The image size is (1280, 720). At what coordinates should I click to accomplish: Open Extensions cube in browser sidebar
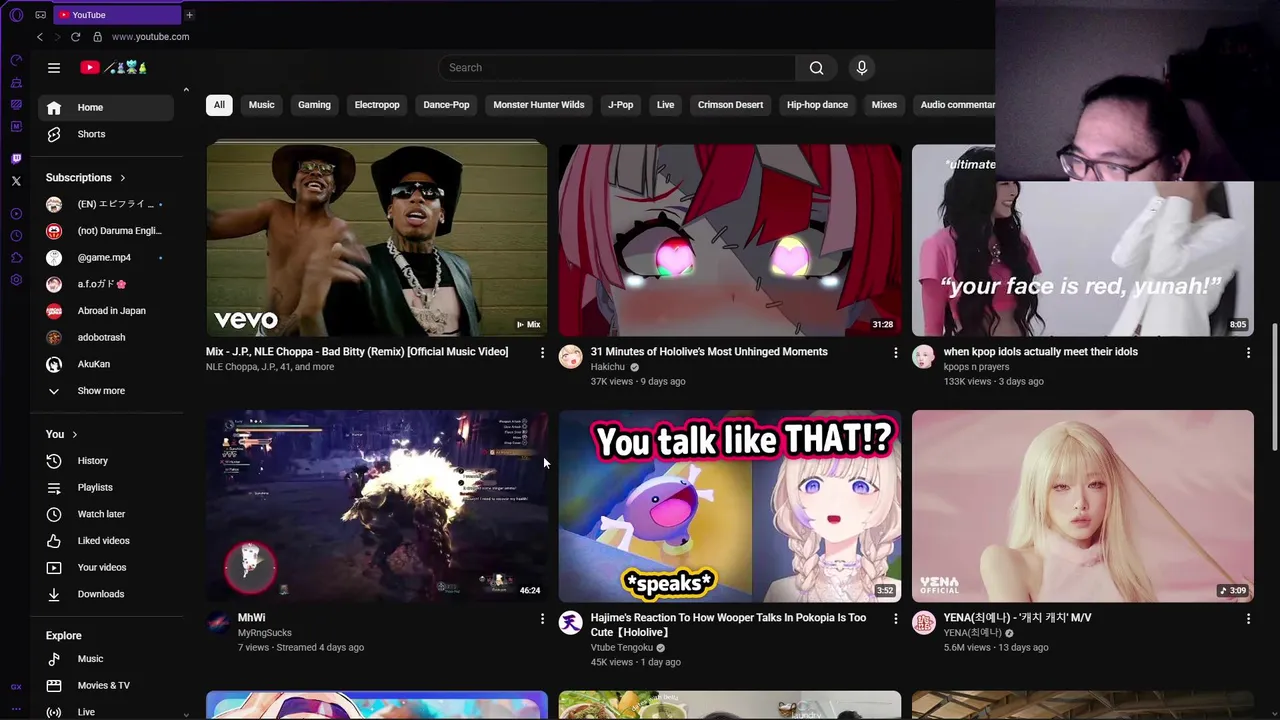pos(16,258)
